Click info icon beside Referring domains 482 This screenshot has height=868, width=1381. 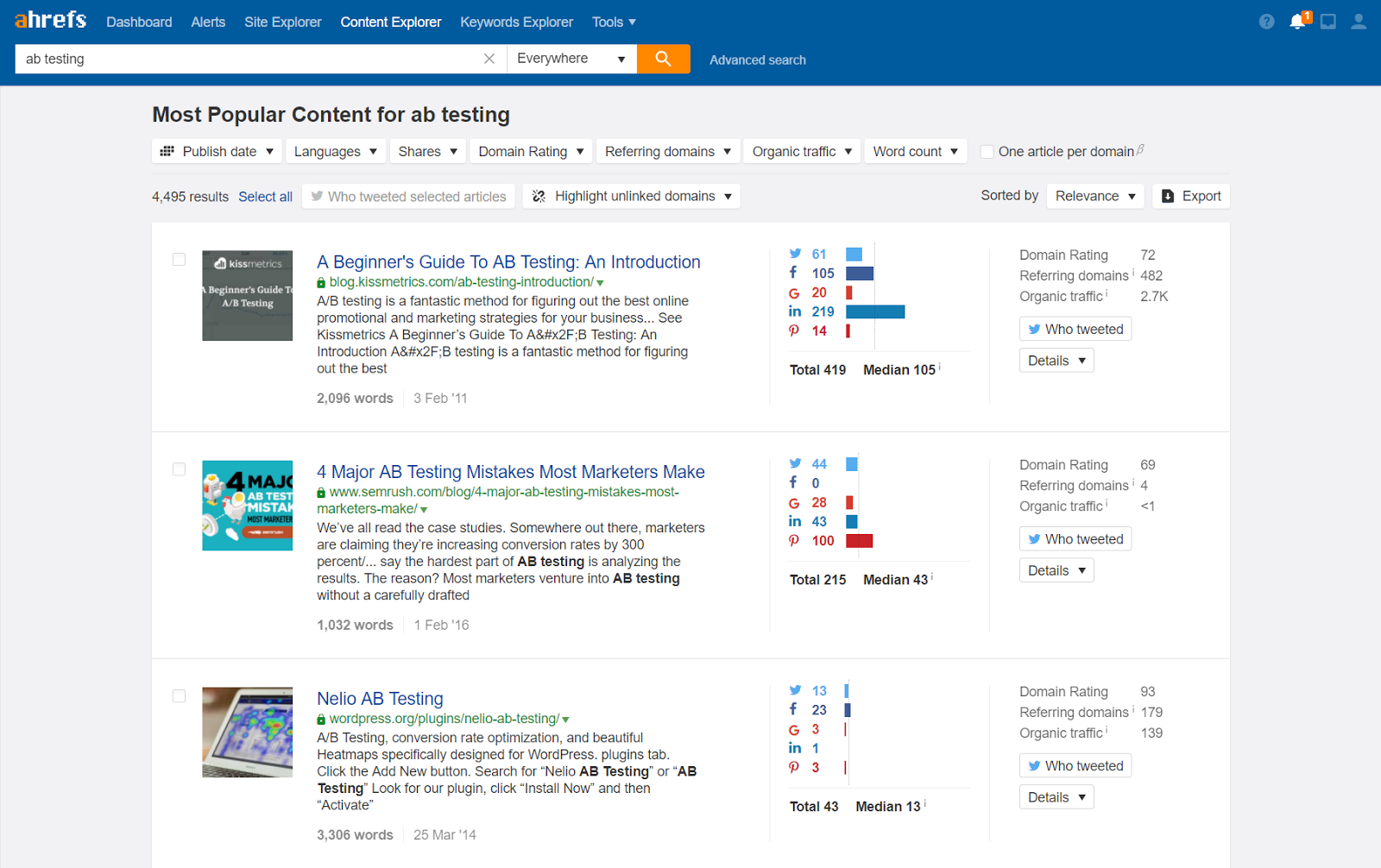1132,273
